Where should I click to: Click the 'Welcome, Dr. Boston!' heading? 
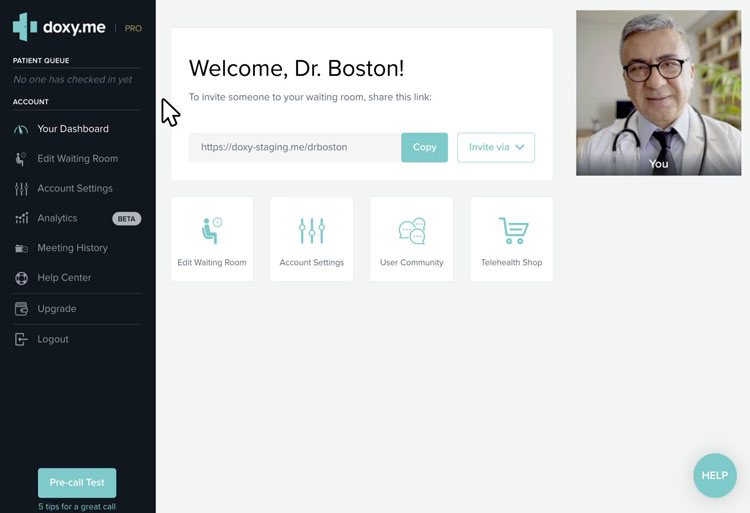click(297, 68)
